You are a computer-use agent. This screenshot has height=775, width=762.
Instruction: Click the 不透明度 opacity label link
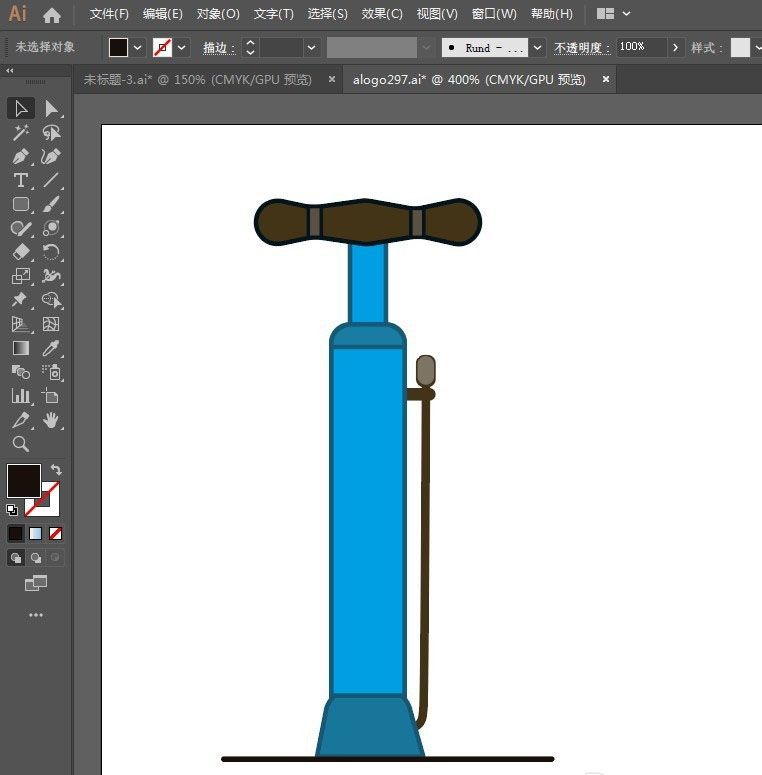[582, 48]
